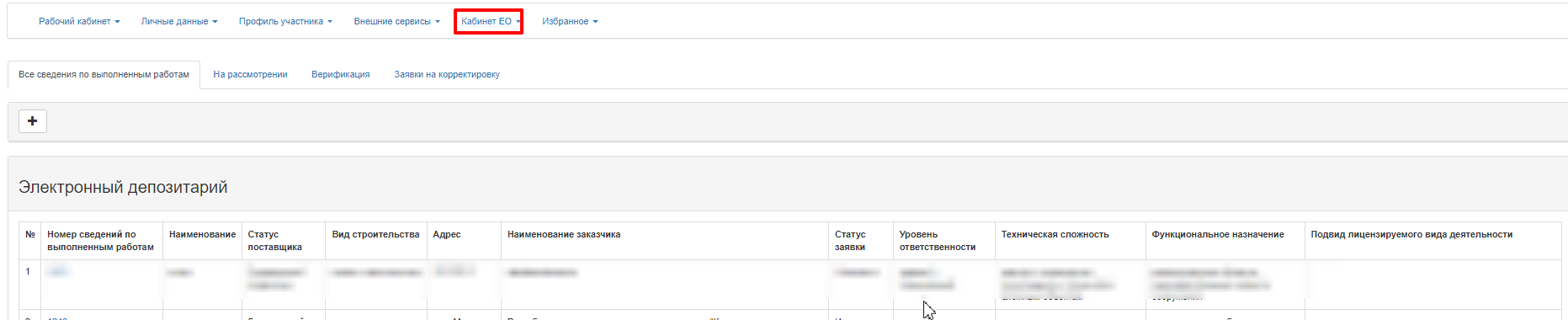Click the Техническая сложность column header
Viewport: 1568px width, 320px height.
tap(1055, 235)
